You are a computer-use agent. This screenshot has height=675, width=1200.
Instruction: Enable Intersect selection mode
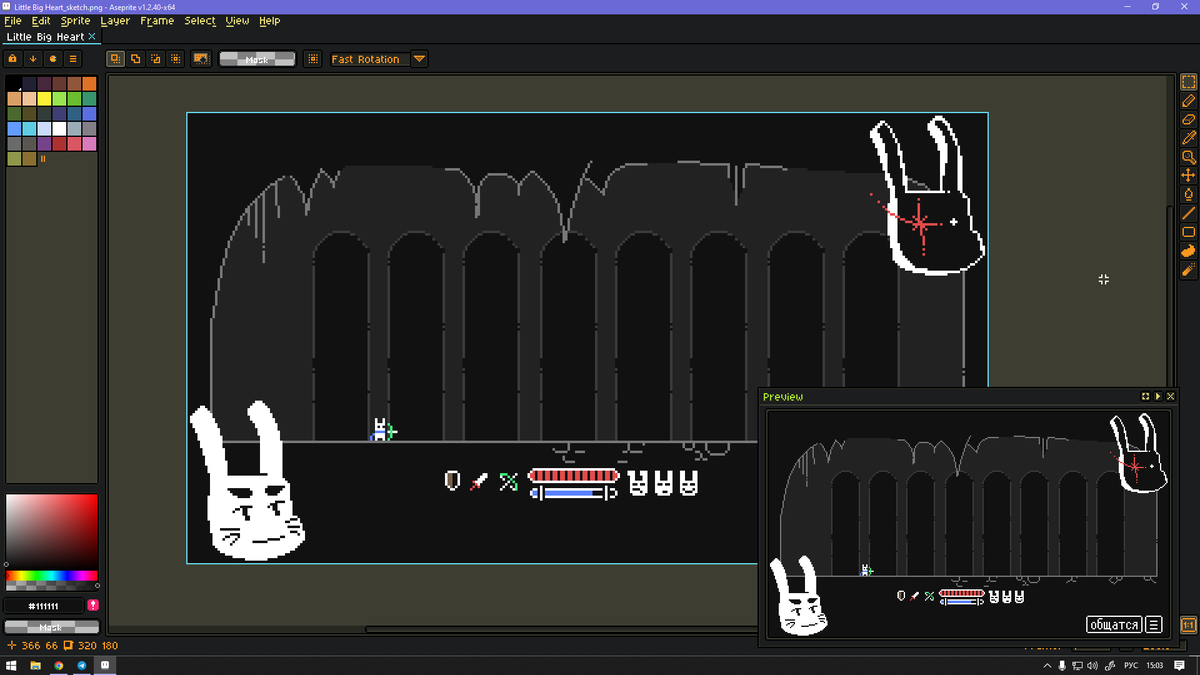click(x=175, y=59)
